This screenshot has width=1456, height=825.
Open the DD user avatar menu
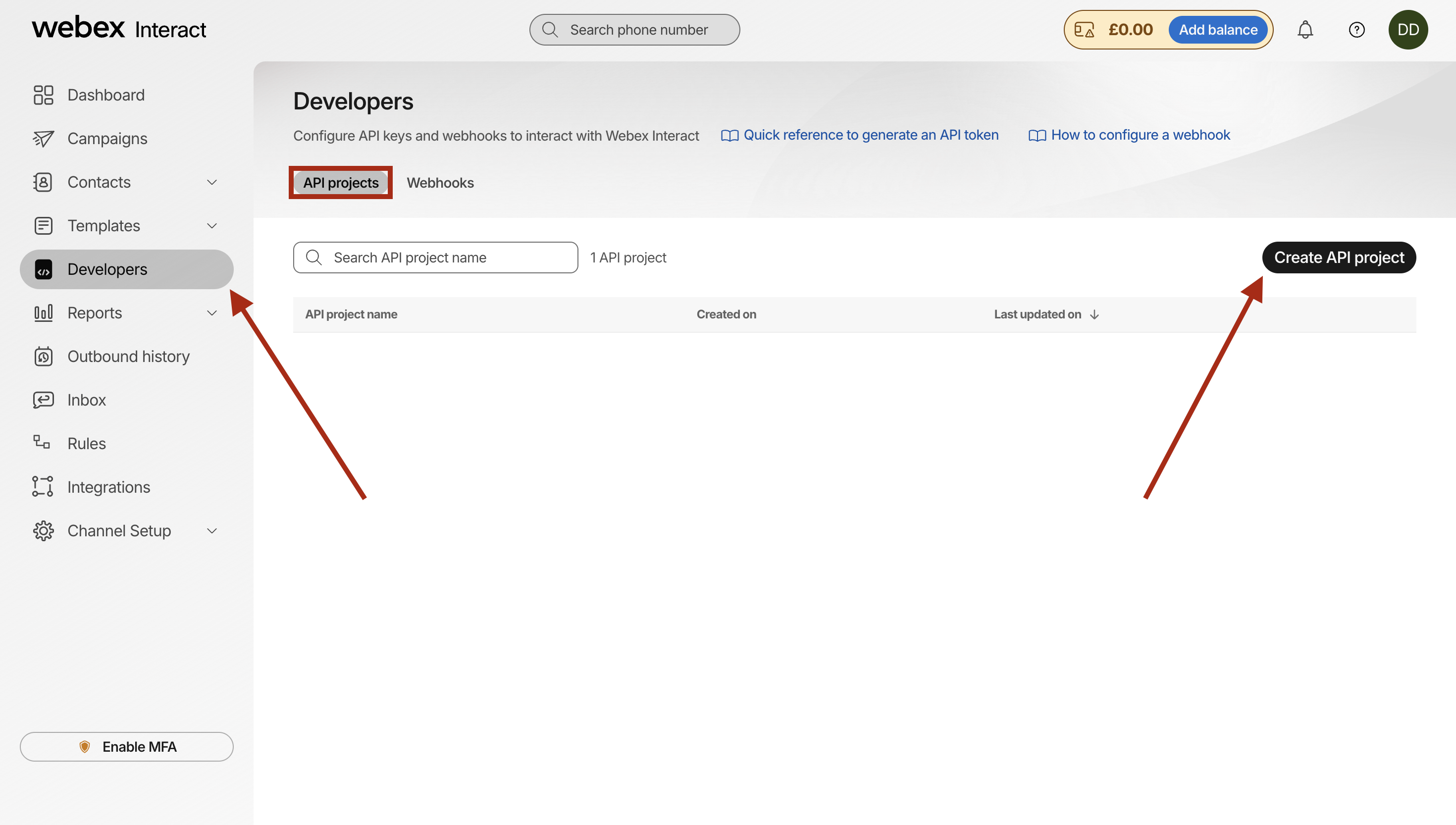(1408, 30)
